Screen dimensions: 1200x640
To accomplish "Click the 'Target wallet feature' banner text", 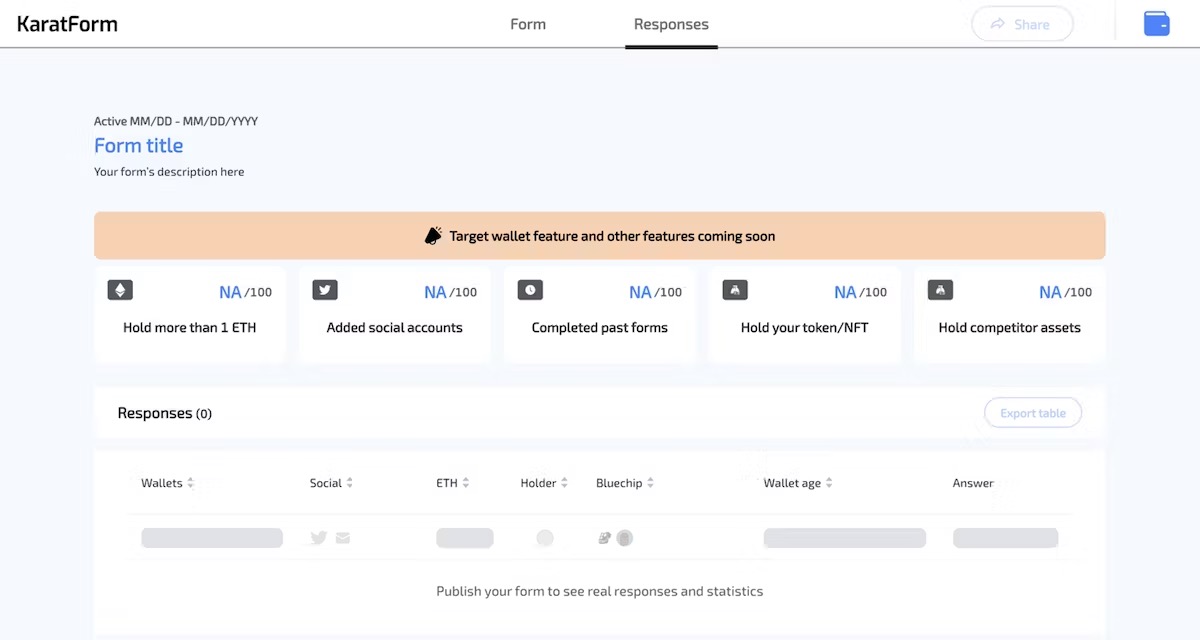I will tap(612, 237).
